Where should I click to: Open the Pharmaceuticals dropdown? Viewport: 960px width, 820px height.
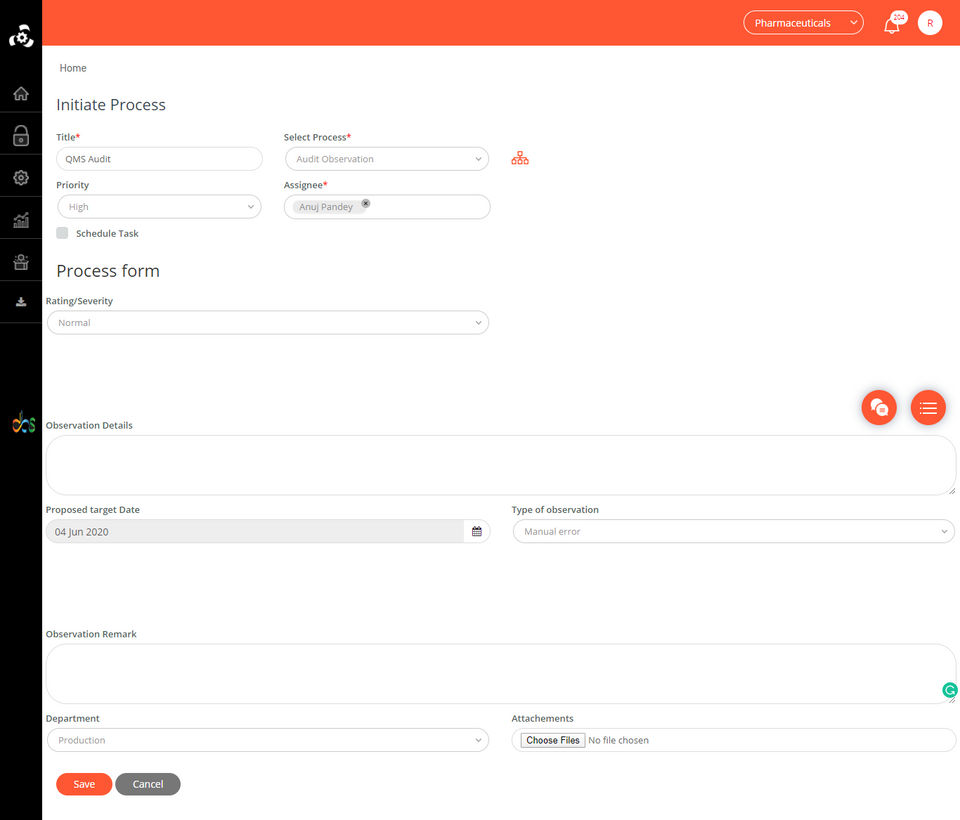point(803,23)
